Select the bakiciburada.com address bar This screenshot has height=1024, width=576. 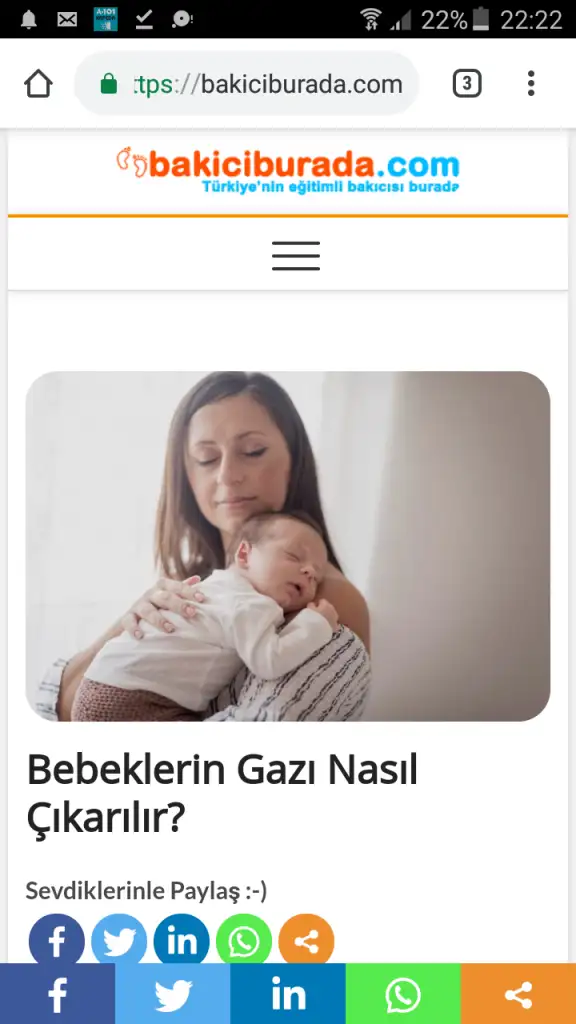click(247, 84)
